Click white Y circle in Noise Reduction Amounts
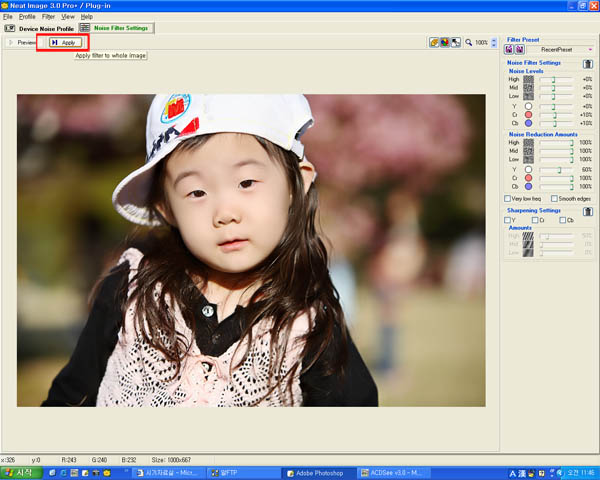Image resolution: width=600 pixels, height=480 pixels. coord(528,169)
